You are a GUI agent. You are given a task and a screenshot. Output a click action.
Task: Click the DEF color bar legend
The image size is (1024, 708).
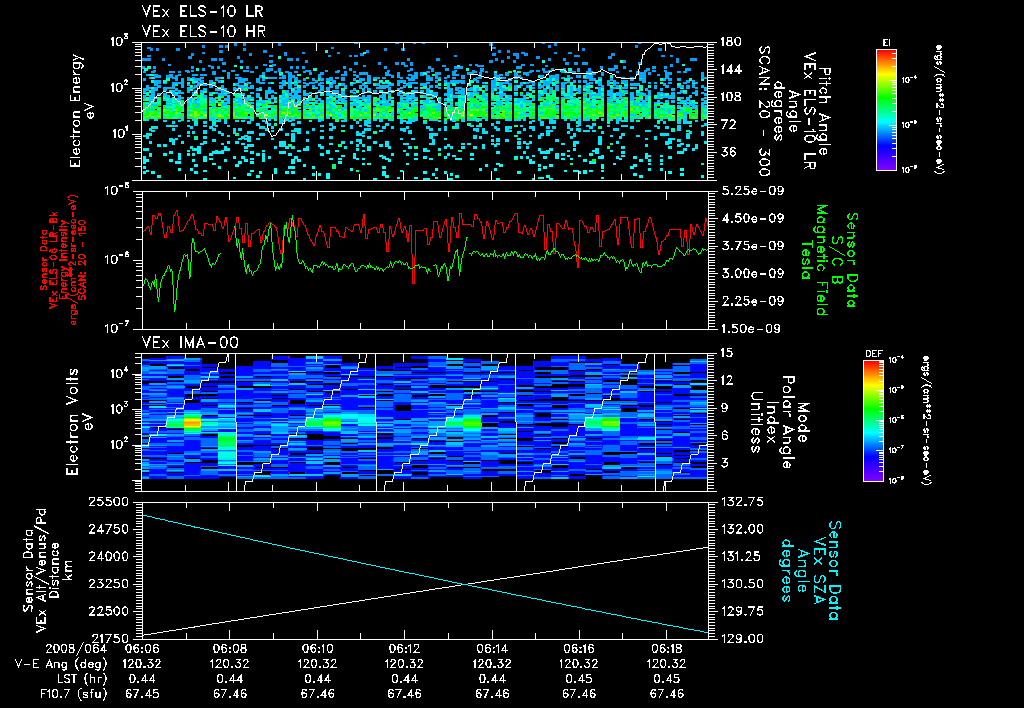tap(873, 421)
